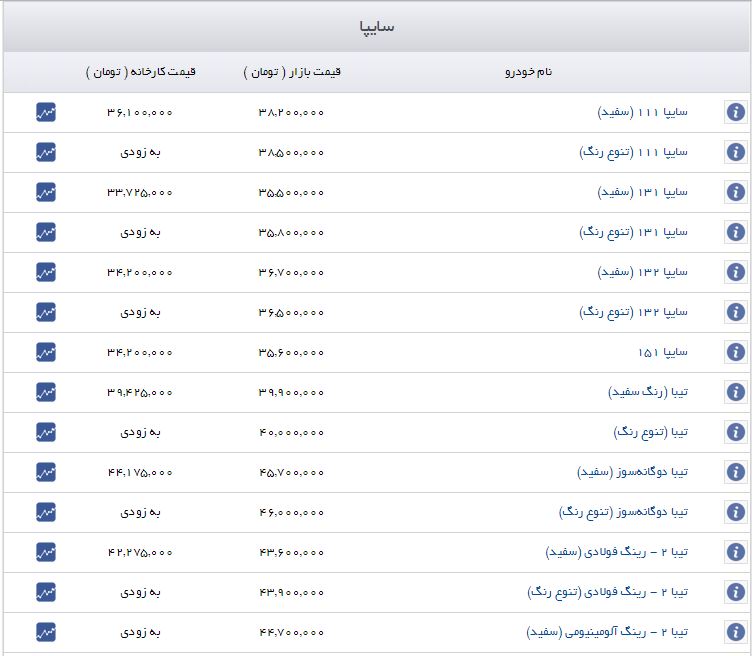Select market price ۴۰,۰۰۰,۰۰۰ cell
The image size is (752, 656).
(x=291, y=433)
